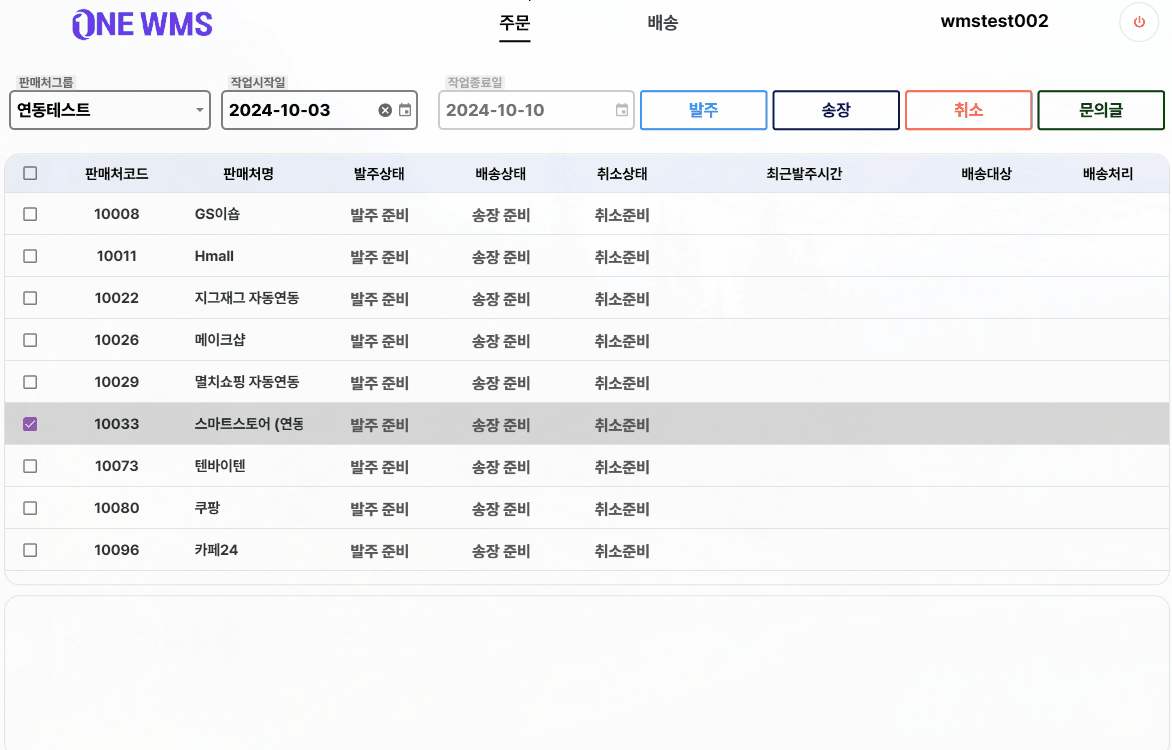This screenshot has height=750, width=1172.
Task: Check the box for GS이숍 row
Action: [30, 214]
